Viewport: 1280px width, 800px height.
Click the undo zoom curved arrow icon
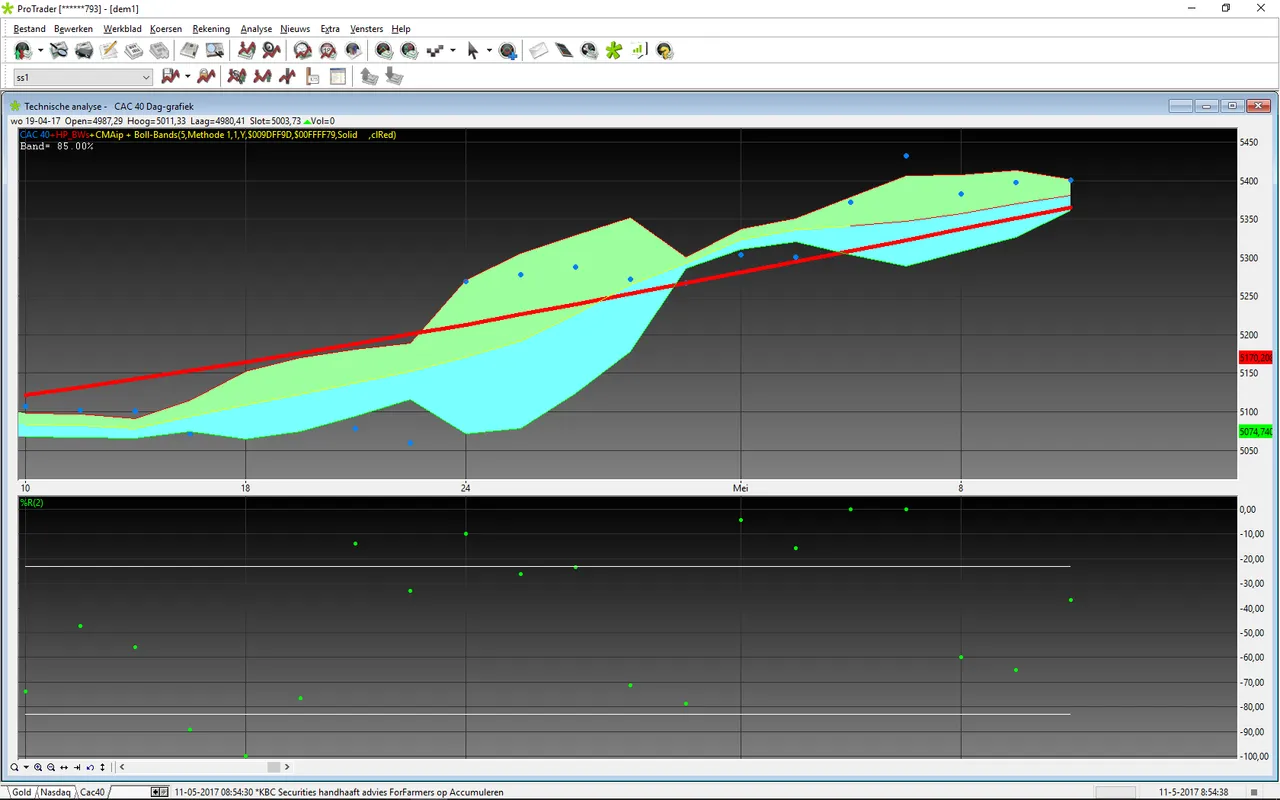pyautogui.click(x=90, y=767)
